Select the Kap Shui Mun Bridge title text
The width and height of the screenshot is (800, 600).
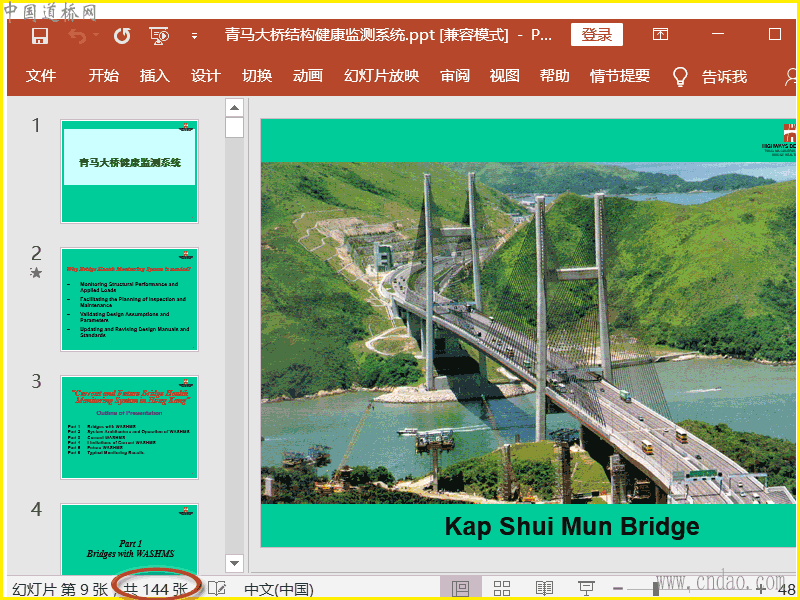pos(572,526)
